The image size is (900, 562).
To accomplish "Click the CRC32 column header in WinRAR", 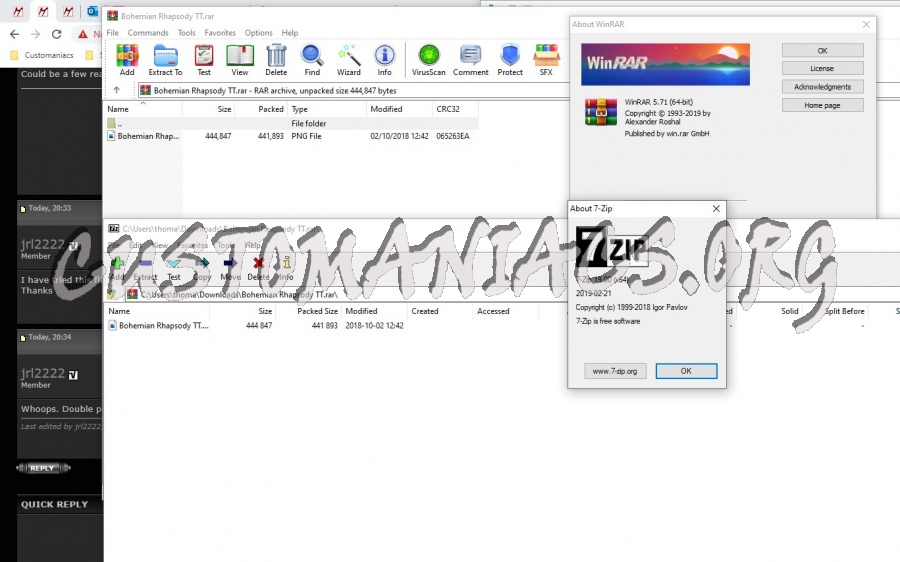I will coord(455,109).
